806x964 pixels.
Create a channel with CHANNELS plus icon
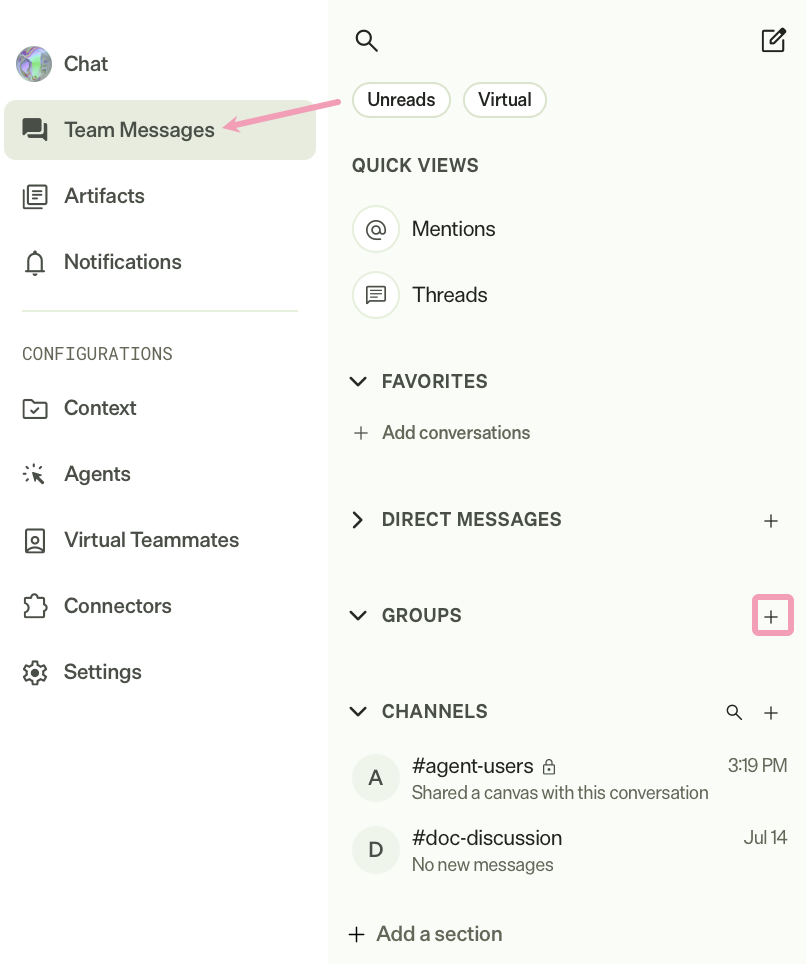[771, 712]
